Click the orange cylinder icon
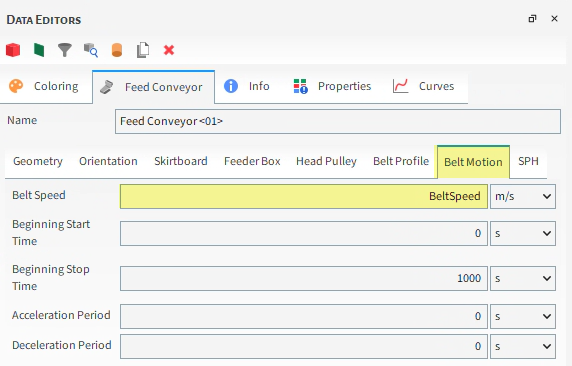This screenshot has height=366, width=572. tap(117, 50)
